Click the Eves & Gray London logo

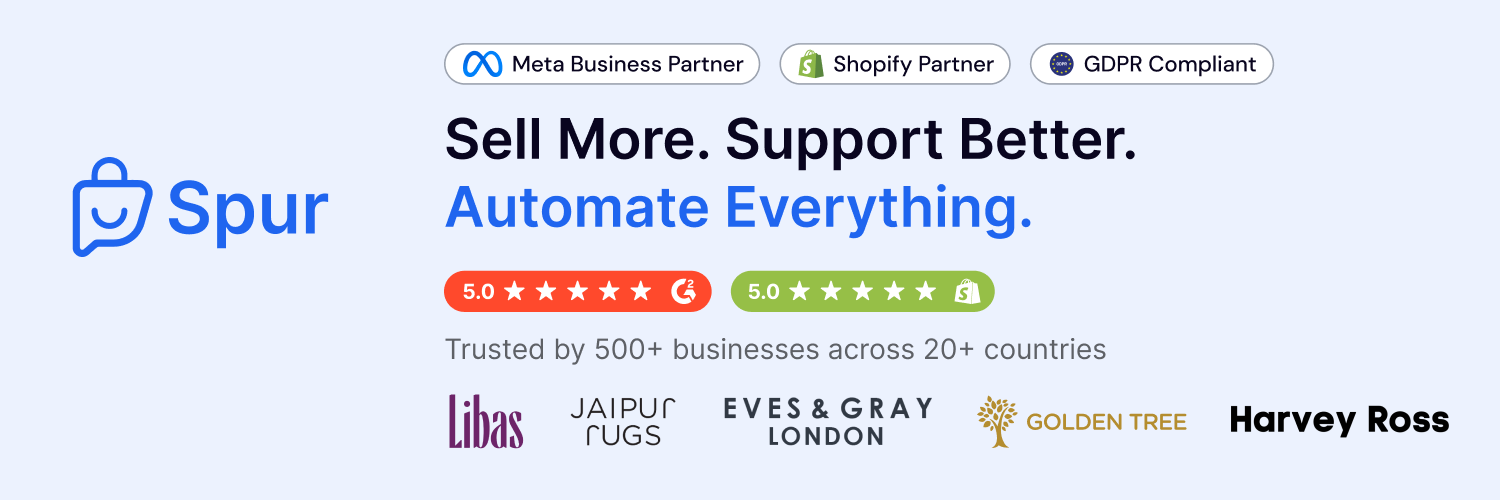click(x=828, y=421)
